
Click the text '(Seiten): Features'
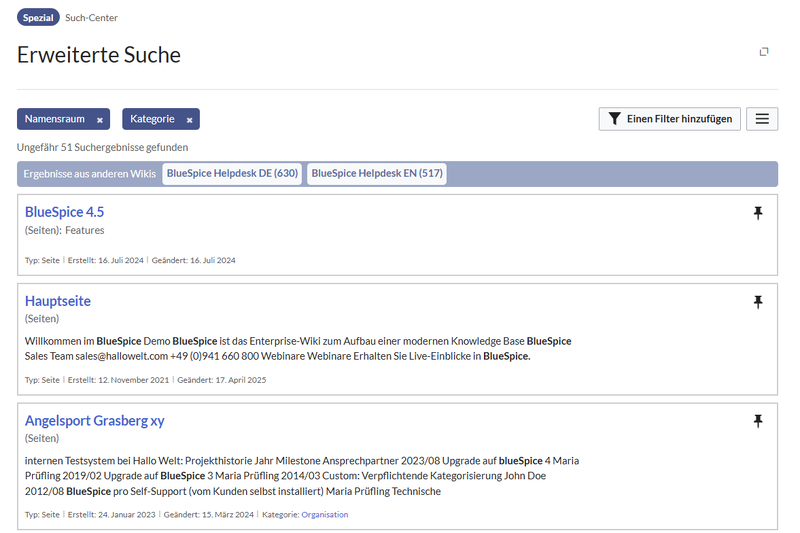(x=65, y=231)
